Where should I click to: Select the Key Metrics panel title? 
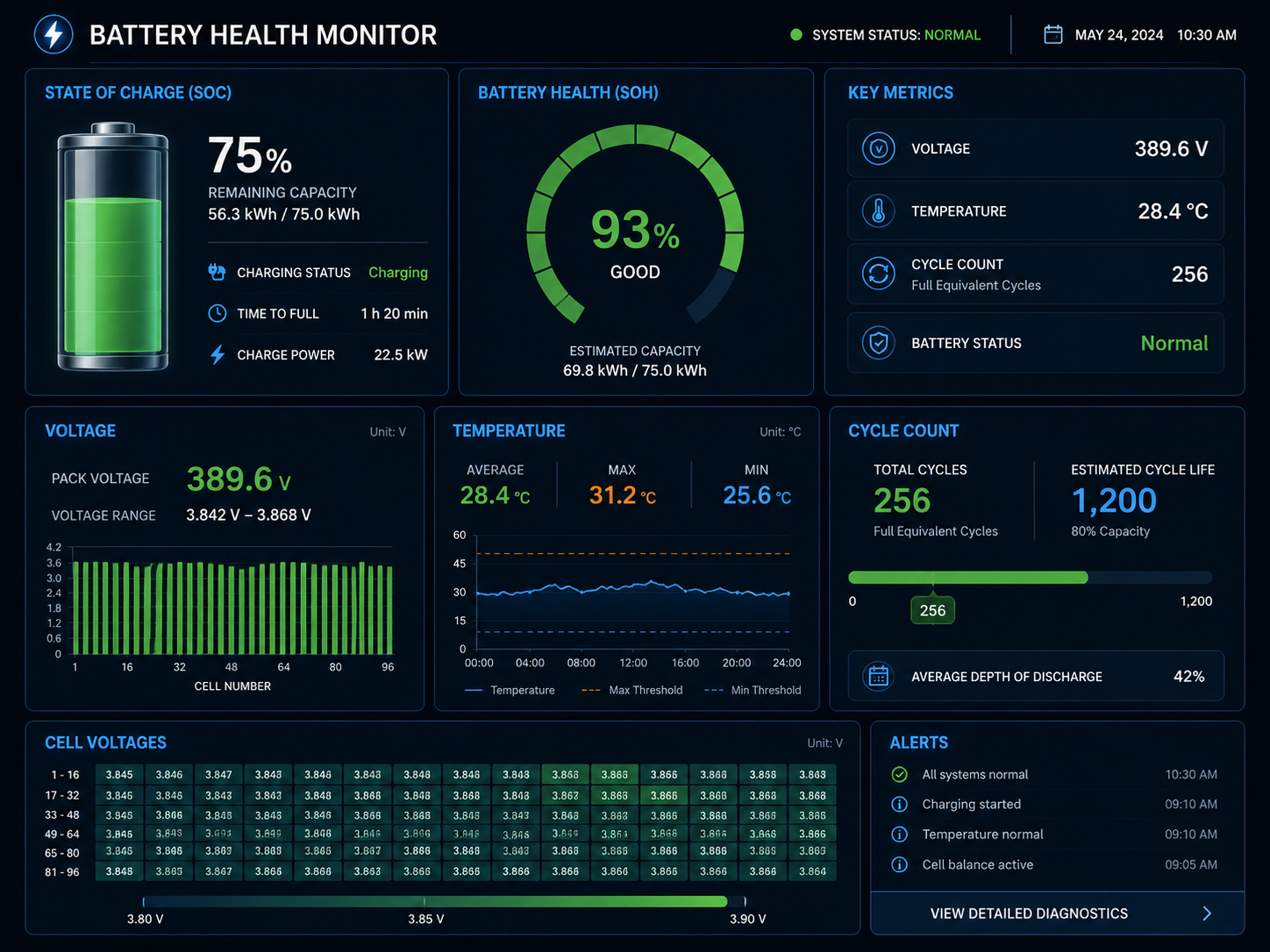pyautogui.click(x=901, y=93)
